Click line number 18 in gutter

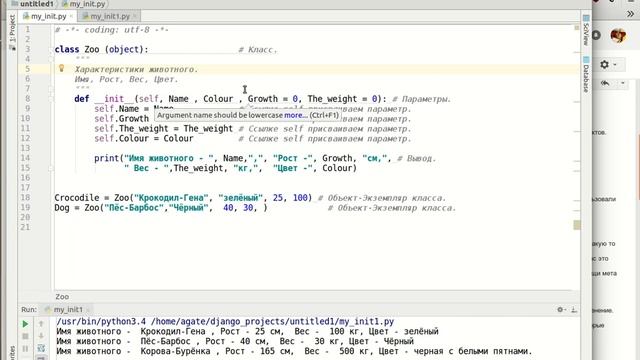point(25,198)
